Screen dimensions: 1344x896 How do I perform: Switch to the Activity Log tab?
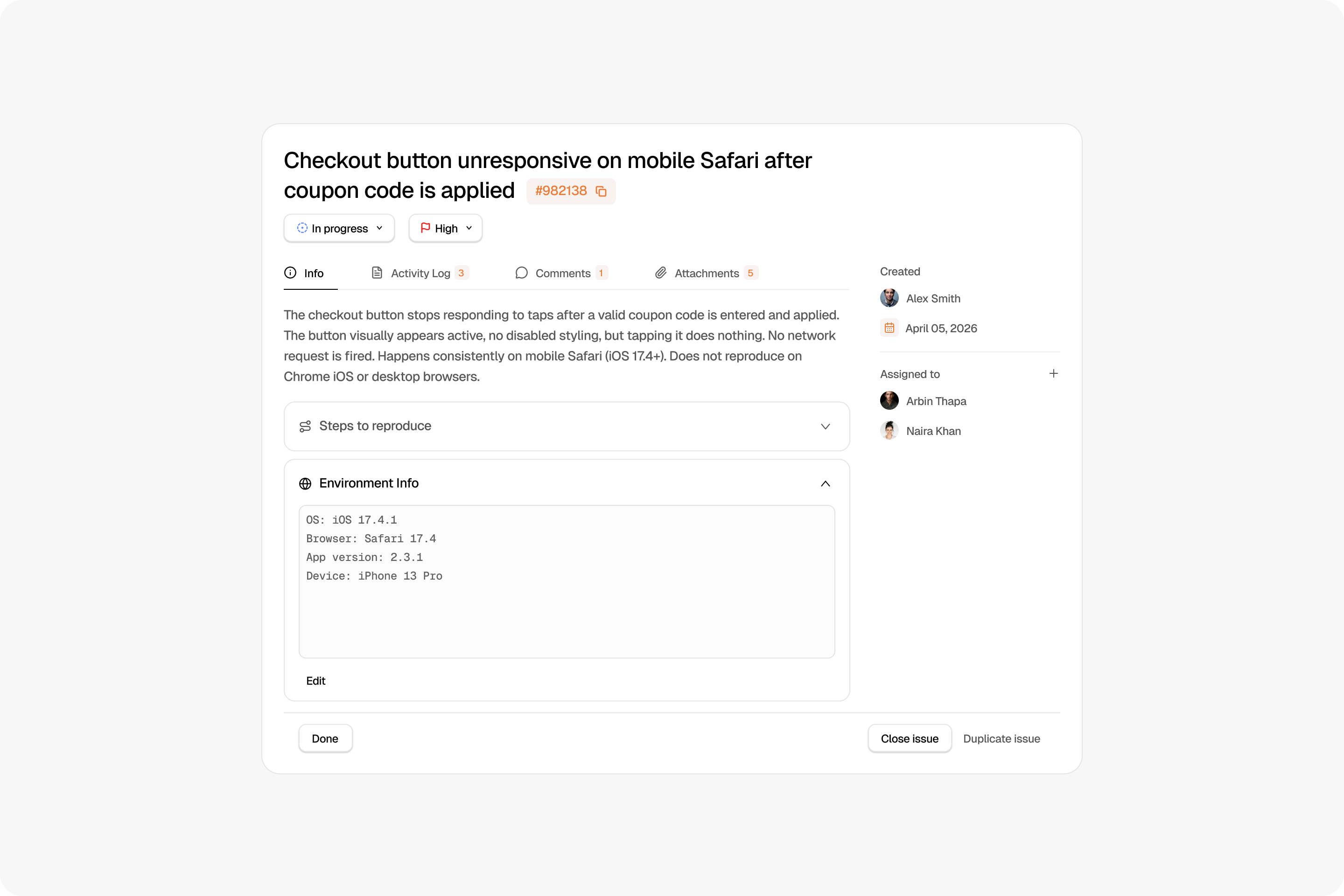click(420, 273)
